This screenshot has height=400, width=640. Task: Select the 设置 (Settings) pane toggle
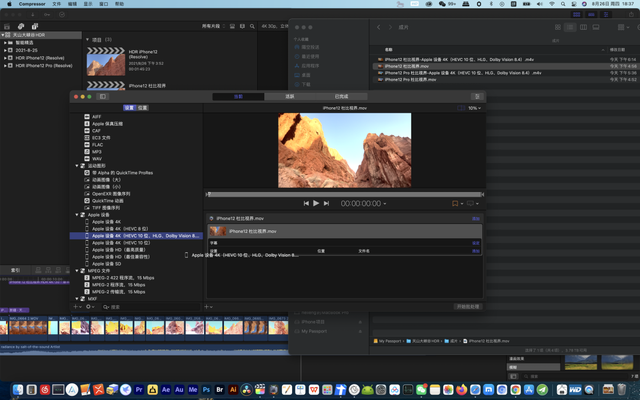pyautogui.click(x=129, y=108)
